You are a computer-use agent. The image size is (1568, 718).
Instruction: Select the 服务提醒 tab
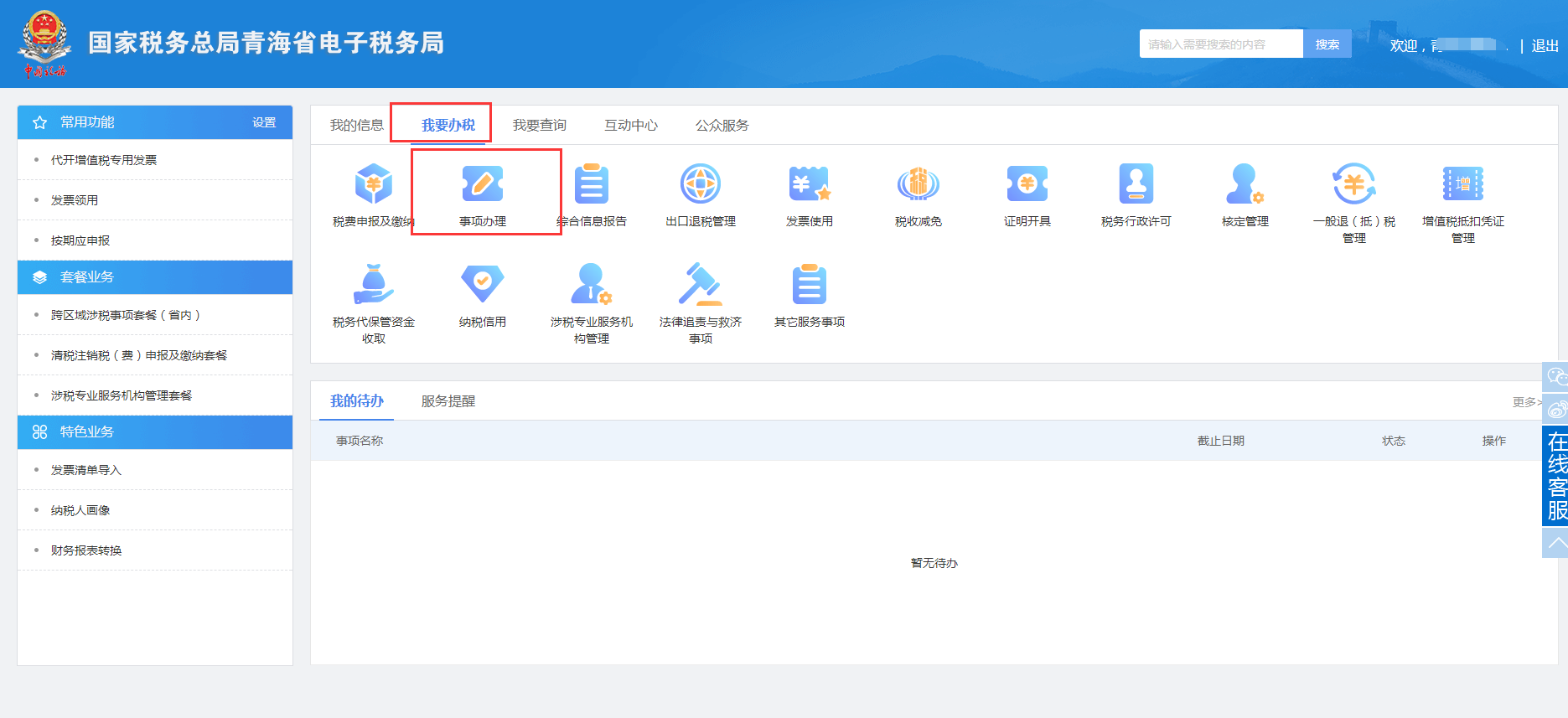[x=448, y=401]
